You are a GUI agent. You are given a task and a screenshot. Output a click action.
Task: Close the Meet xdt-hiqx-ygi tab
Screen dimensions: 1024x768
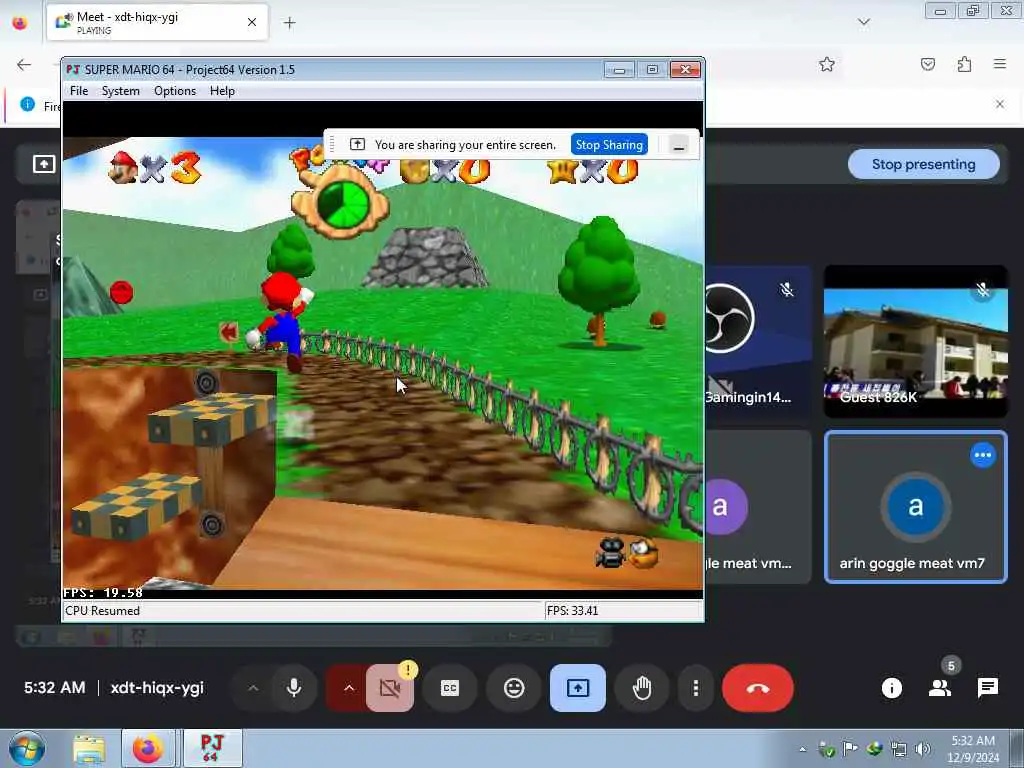click(252, 22)
